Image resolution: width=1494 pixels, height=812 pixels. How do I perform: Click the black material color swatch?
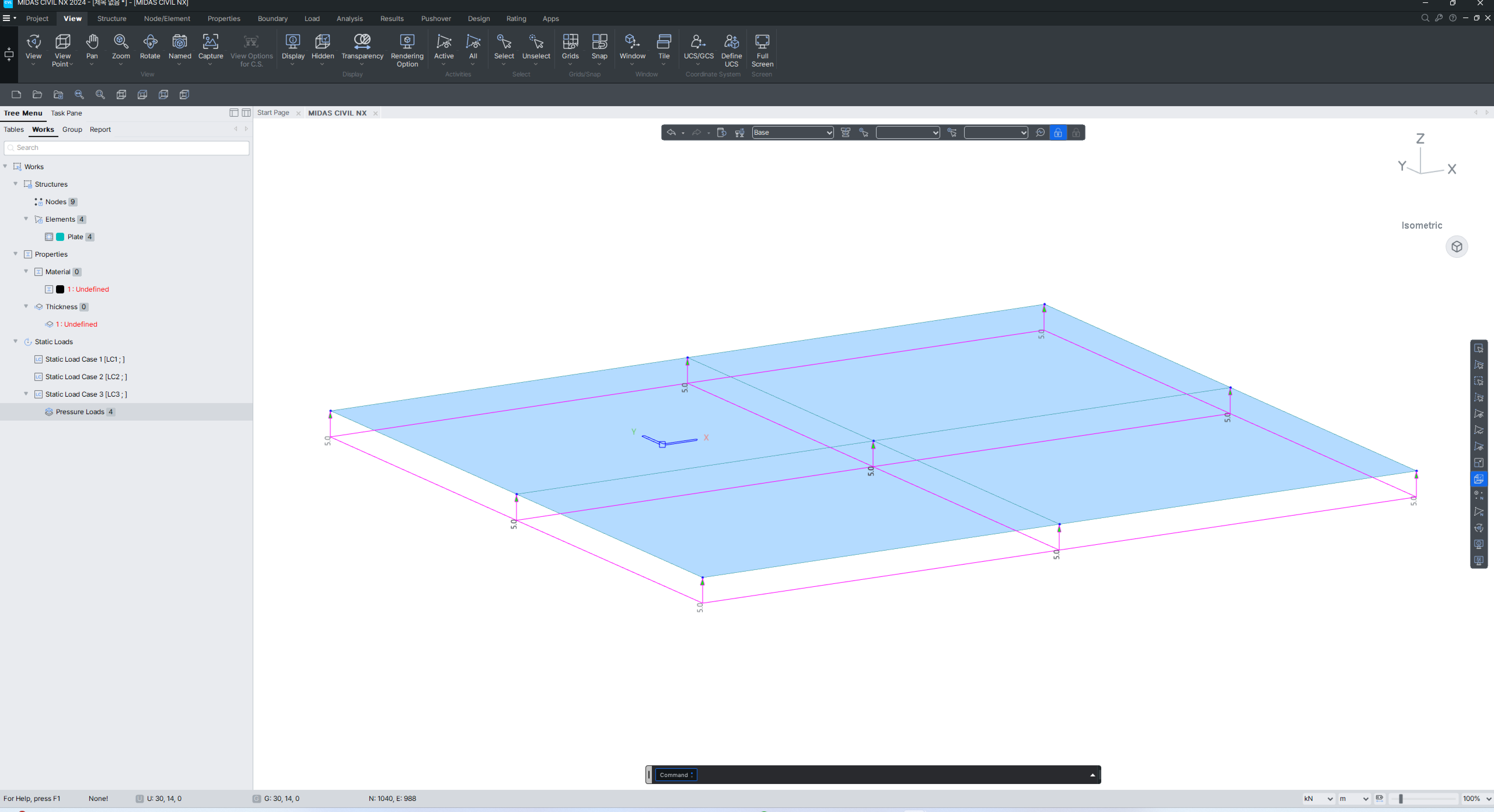click(x=60, y=289)
